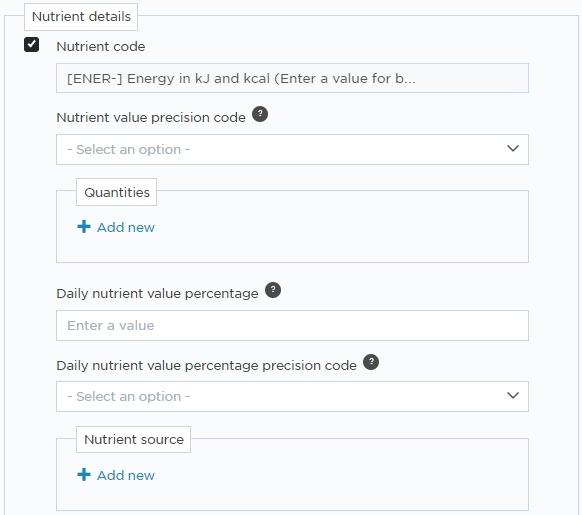Open help for Nutrient value precision code
The height and width of the screenshot is (515, 582).
click(x=260, y=114)
